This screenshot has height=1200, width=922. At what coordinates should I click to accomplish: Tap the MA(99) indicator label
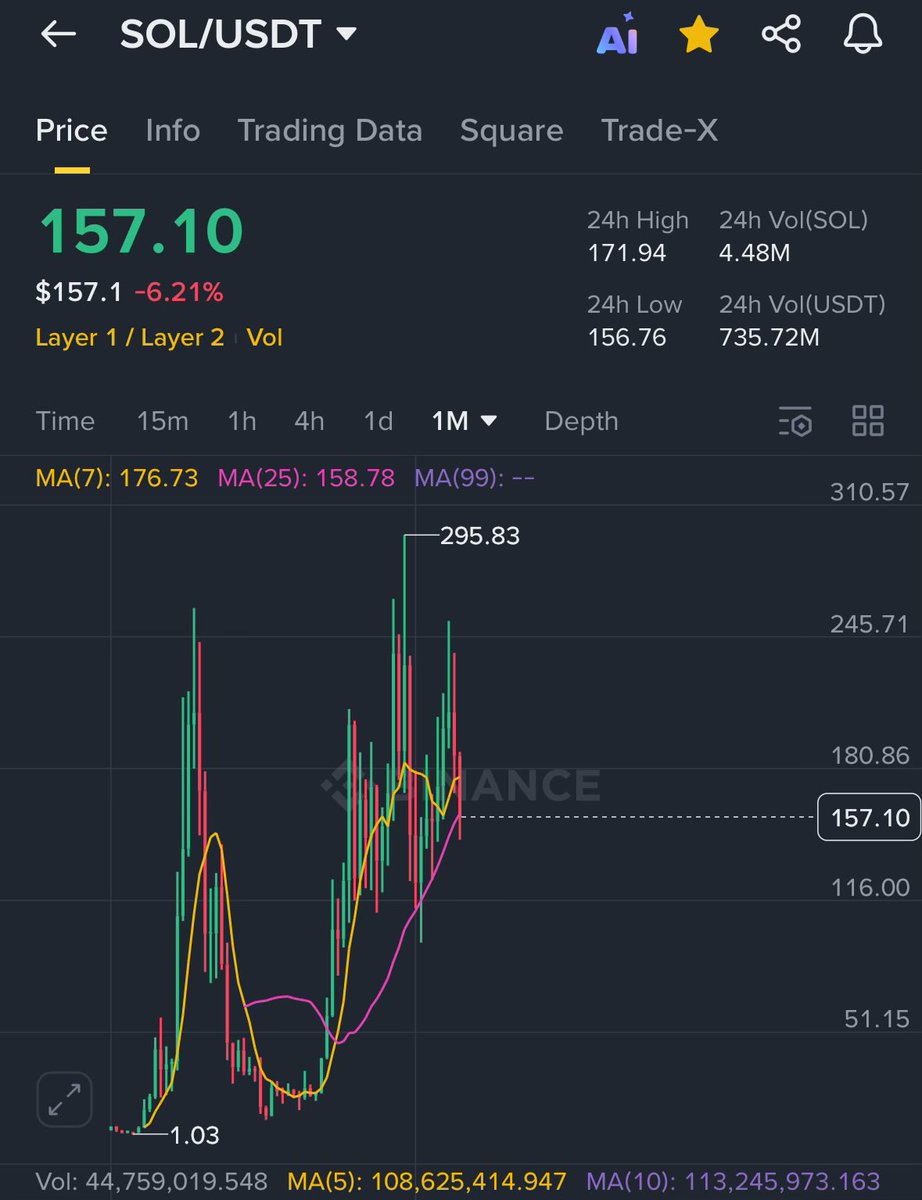click(474, 478)
